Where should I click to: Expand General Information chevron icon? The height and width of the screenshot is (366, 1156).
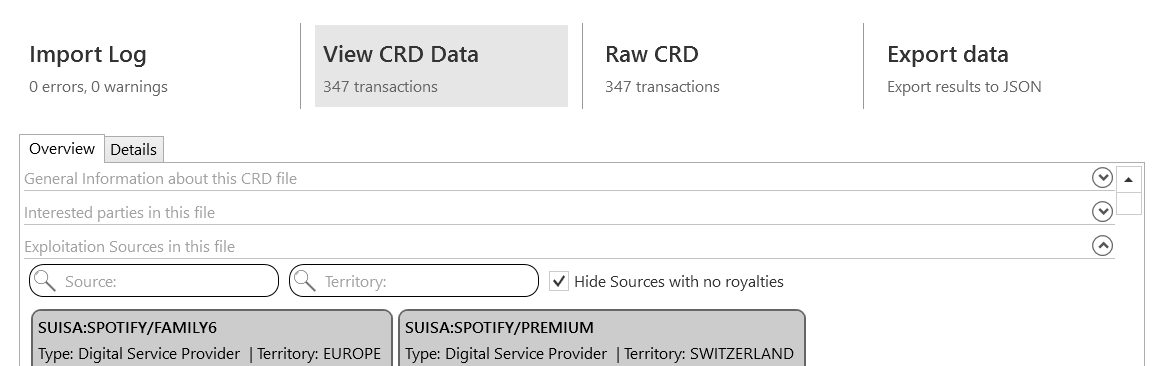coord(1102,178)
